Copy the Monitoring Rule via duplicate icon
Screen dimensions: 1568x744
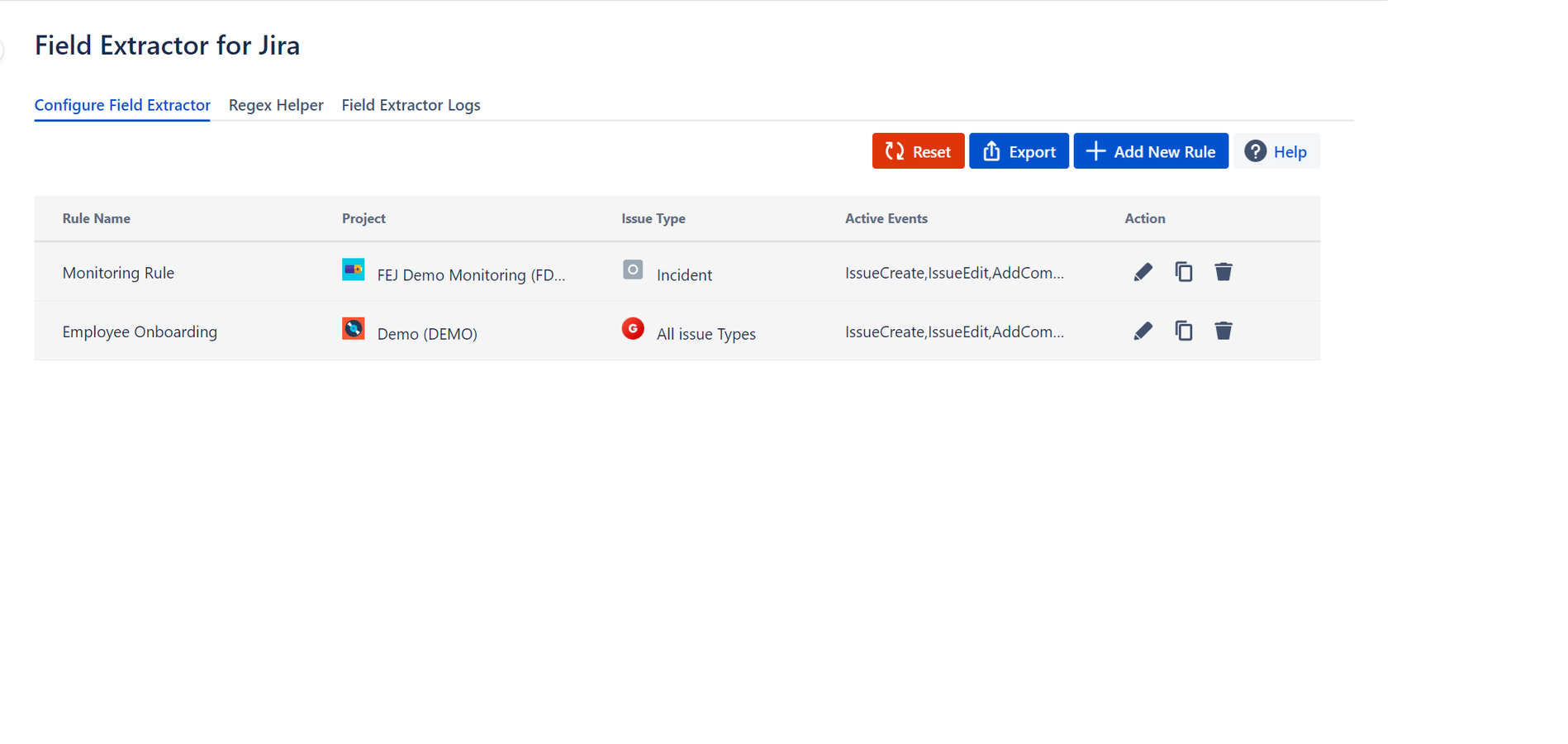point(1184,272)
